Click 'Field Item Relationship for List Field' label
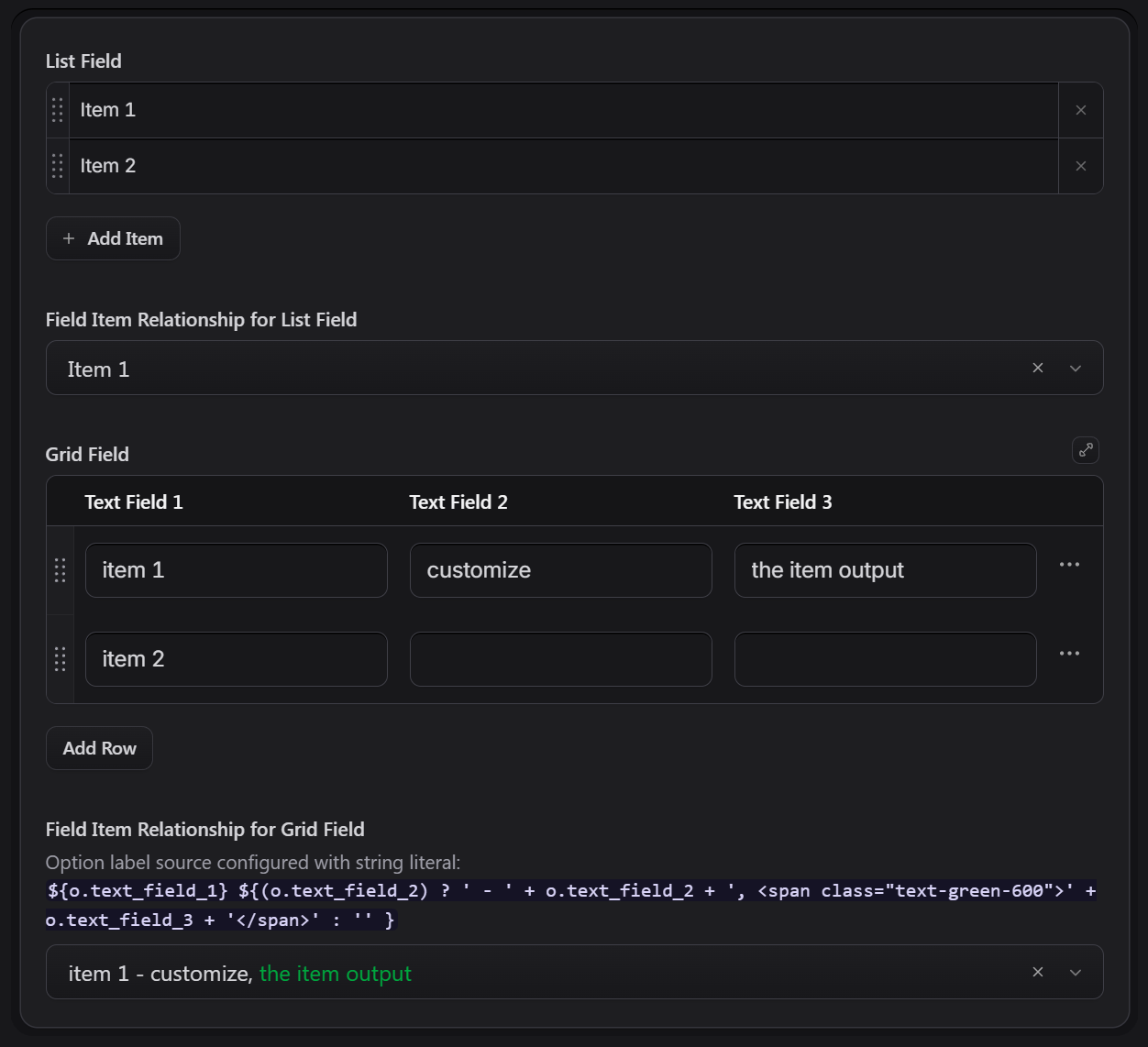 click(x=201, y=320)
